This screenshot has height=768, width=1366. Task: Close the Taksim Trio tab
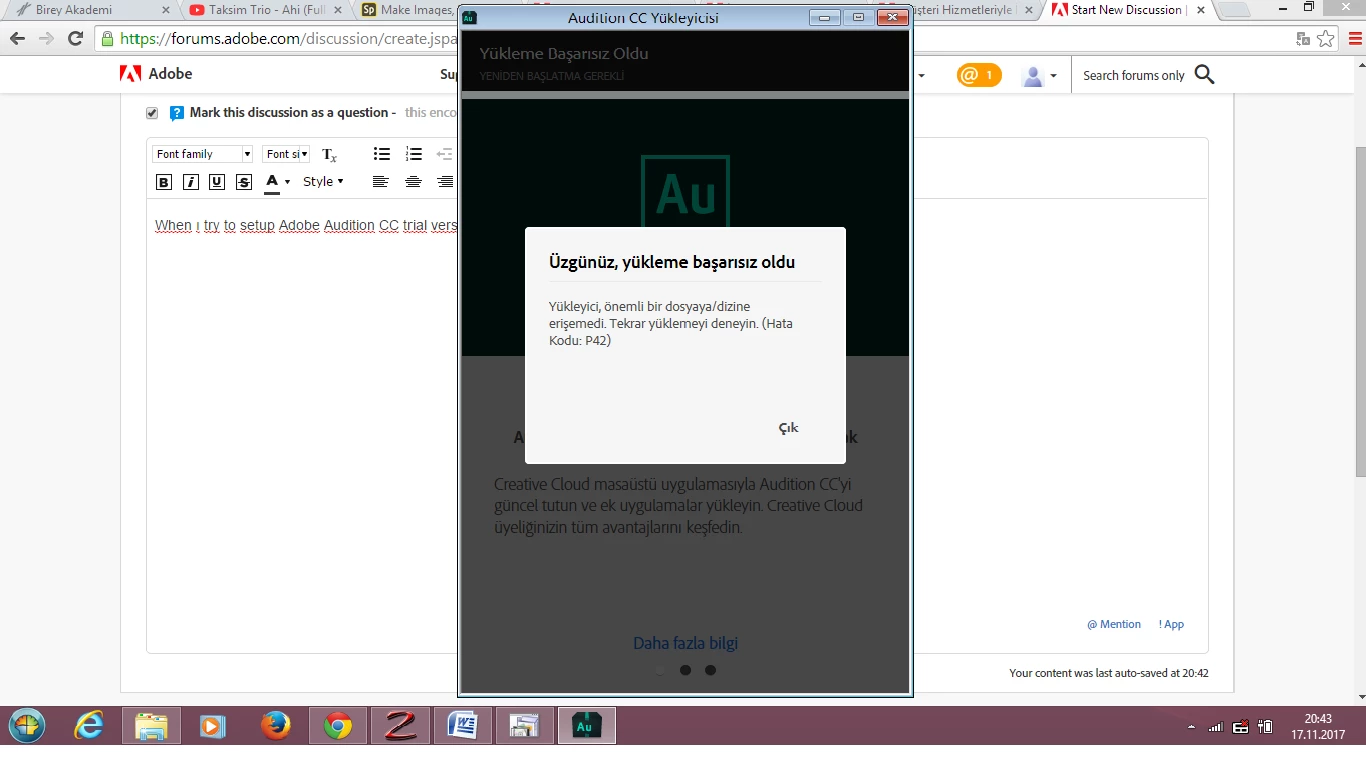tap(338, 10)
